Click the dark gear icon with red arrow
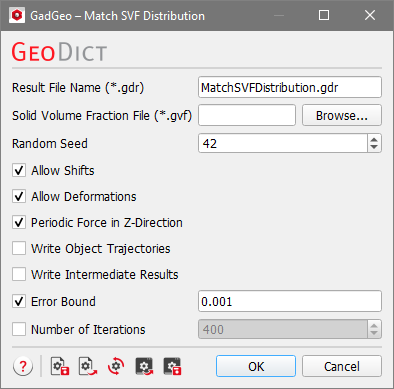Image resolution: width=394 pixels, height=389 pixels. tap(144, 366)
